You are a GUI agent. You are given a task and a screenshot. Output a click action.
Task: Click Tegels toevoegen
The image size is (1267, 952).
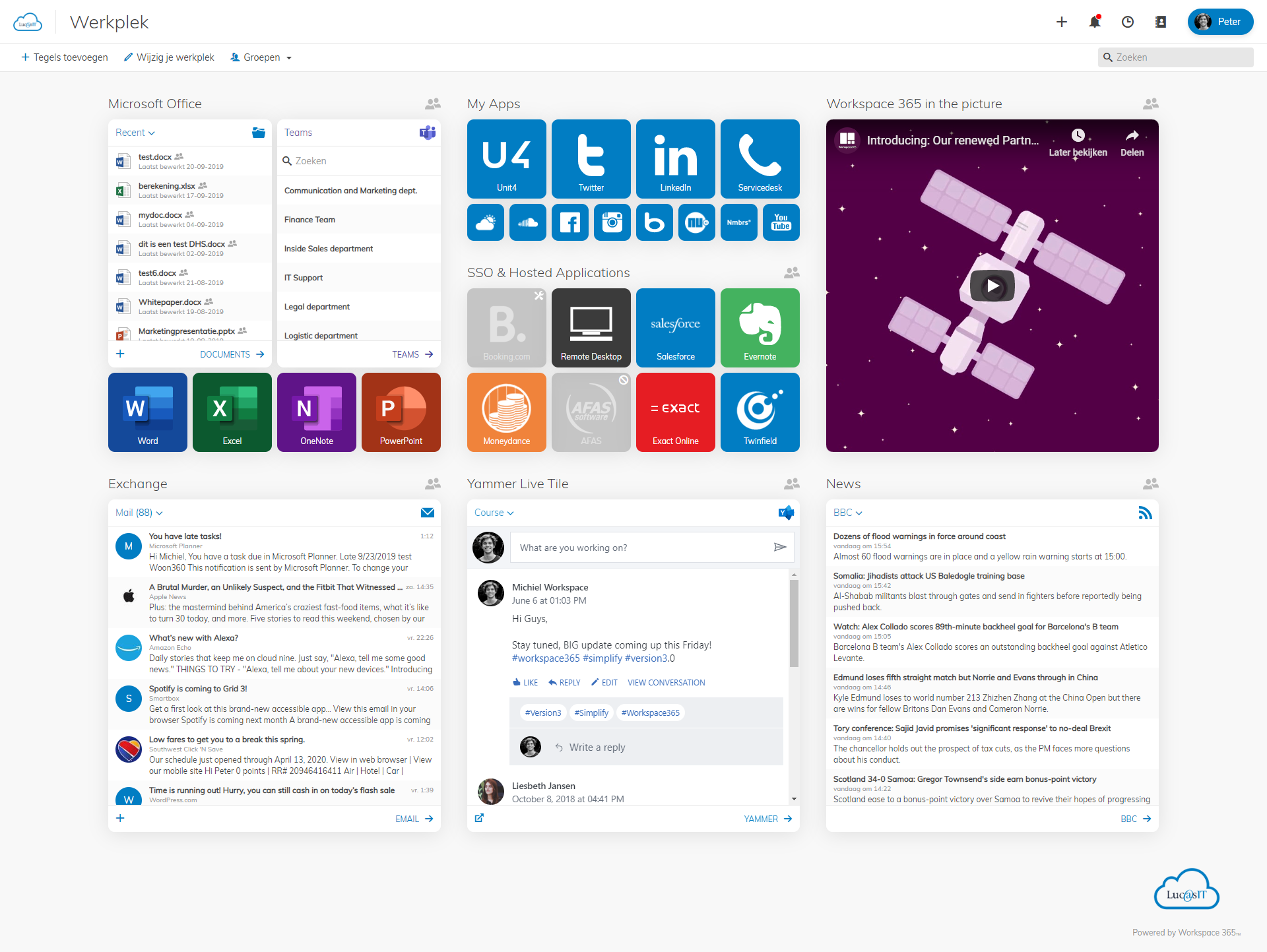65,57
